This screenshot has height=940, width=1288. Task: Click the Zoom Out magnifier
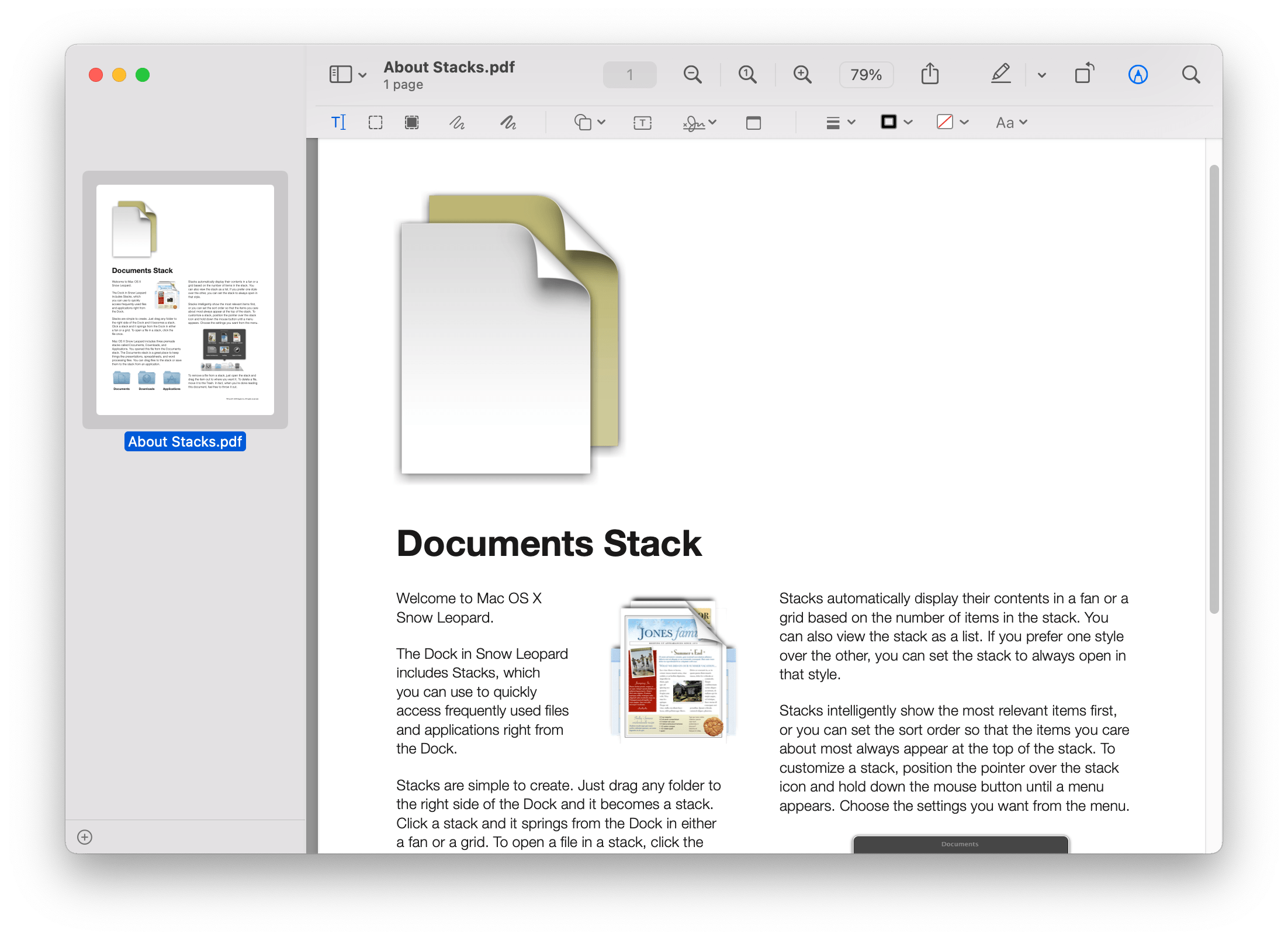(693, 75)
